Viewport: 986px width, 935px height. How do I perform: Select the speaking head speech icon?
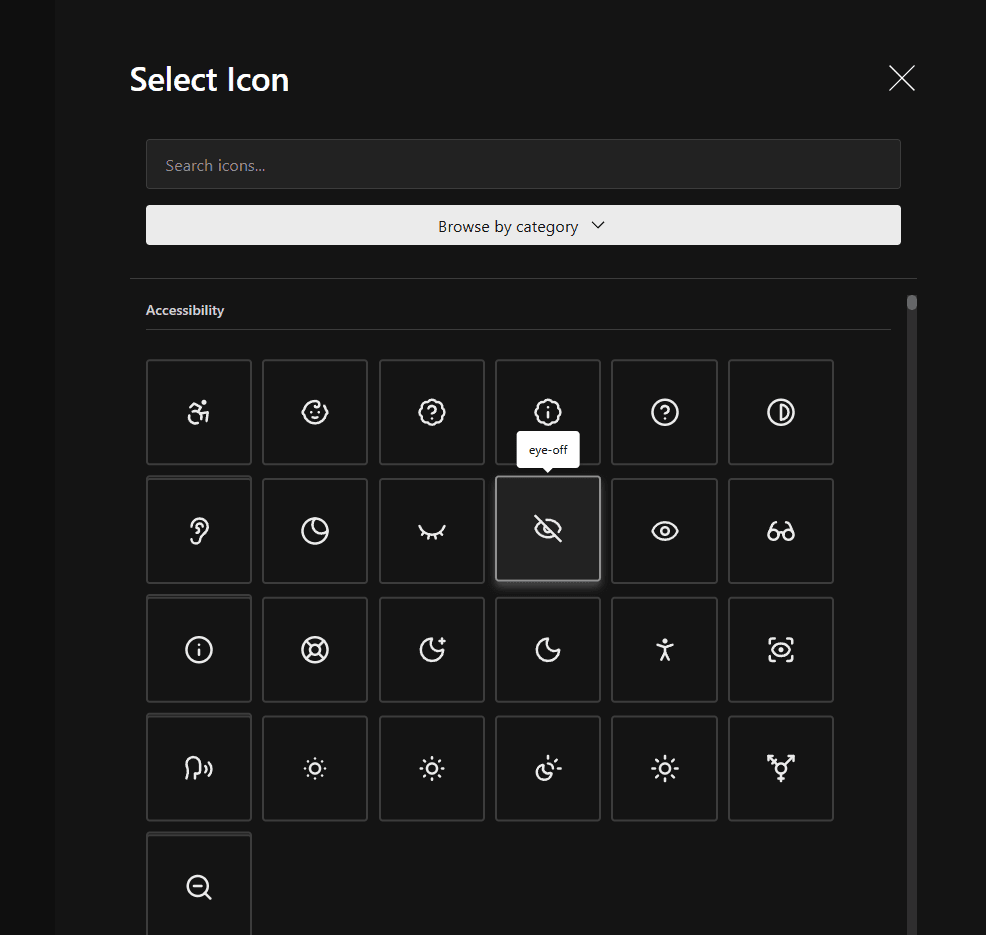pos(199,768)
